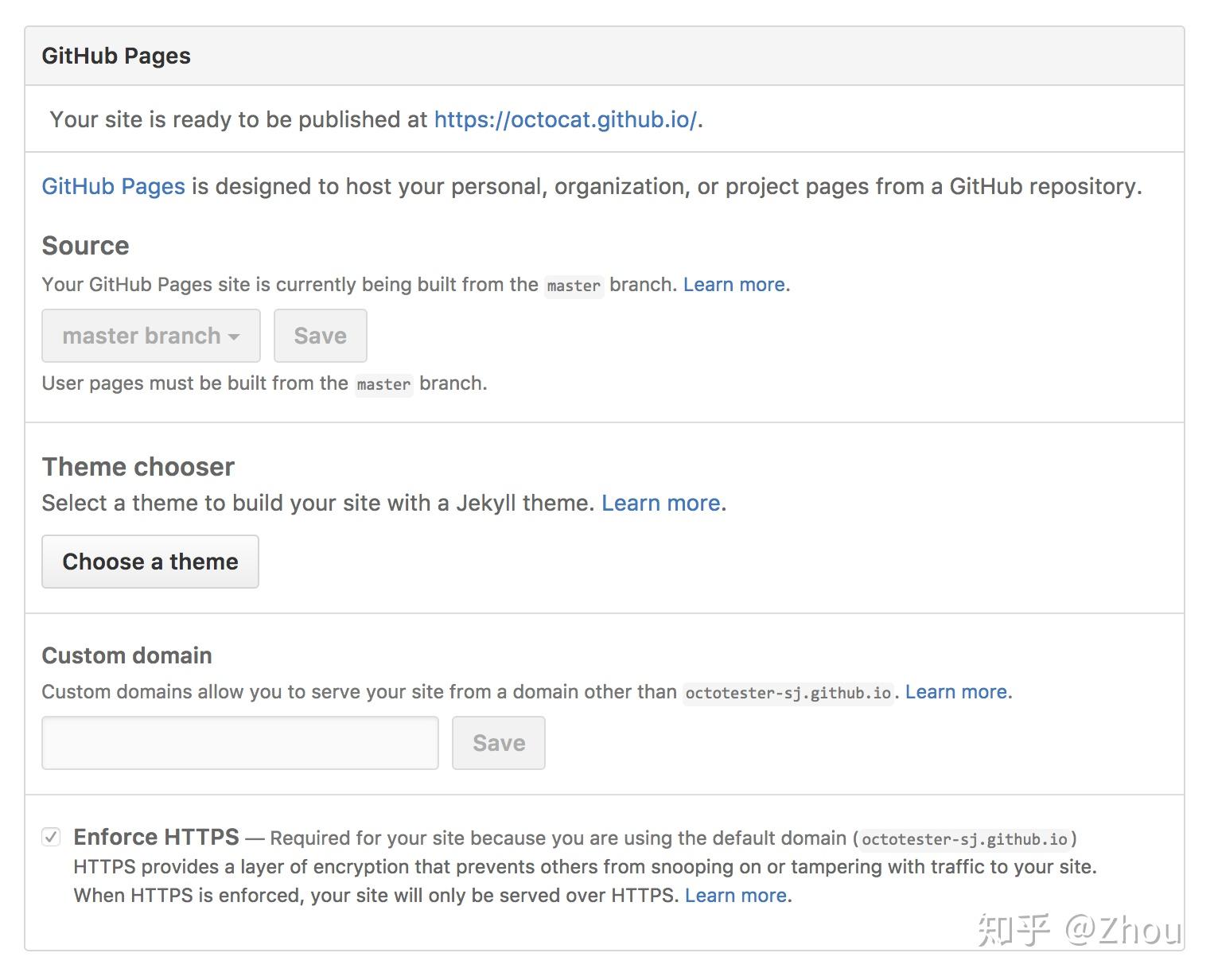Click Save next to the branch selector
Screen dimensions: 1214x980
[x=320, y=335]
